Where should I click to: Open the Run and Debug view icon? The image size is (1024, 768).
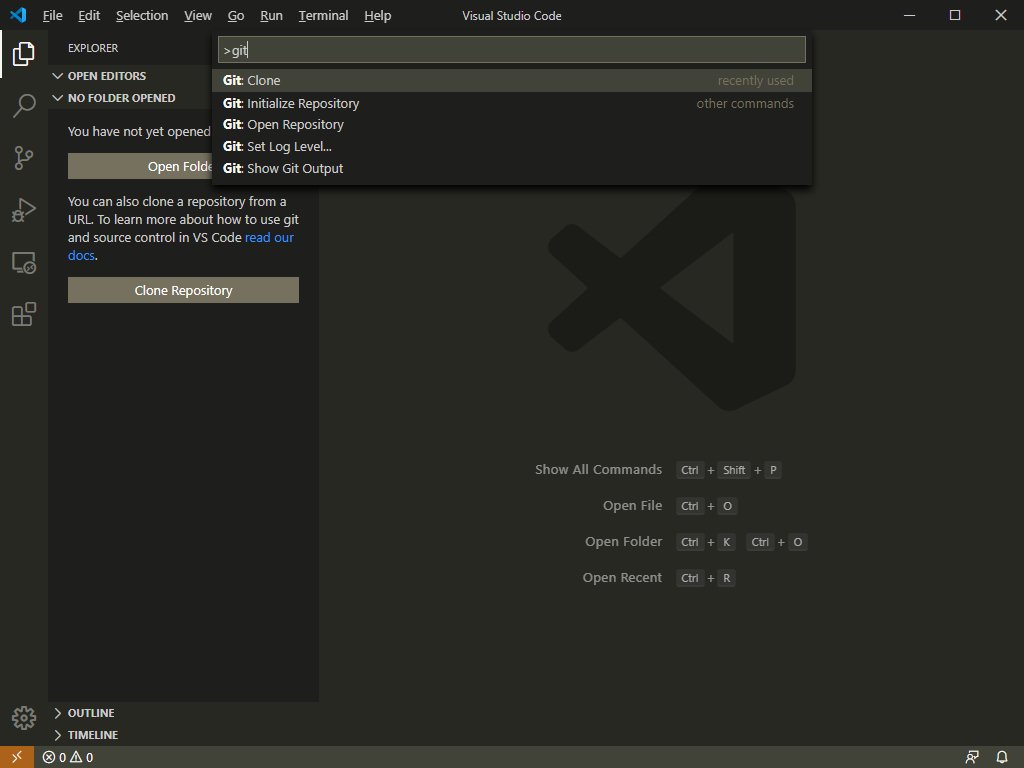pyautogui.click(x=24, y=210)
